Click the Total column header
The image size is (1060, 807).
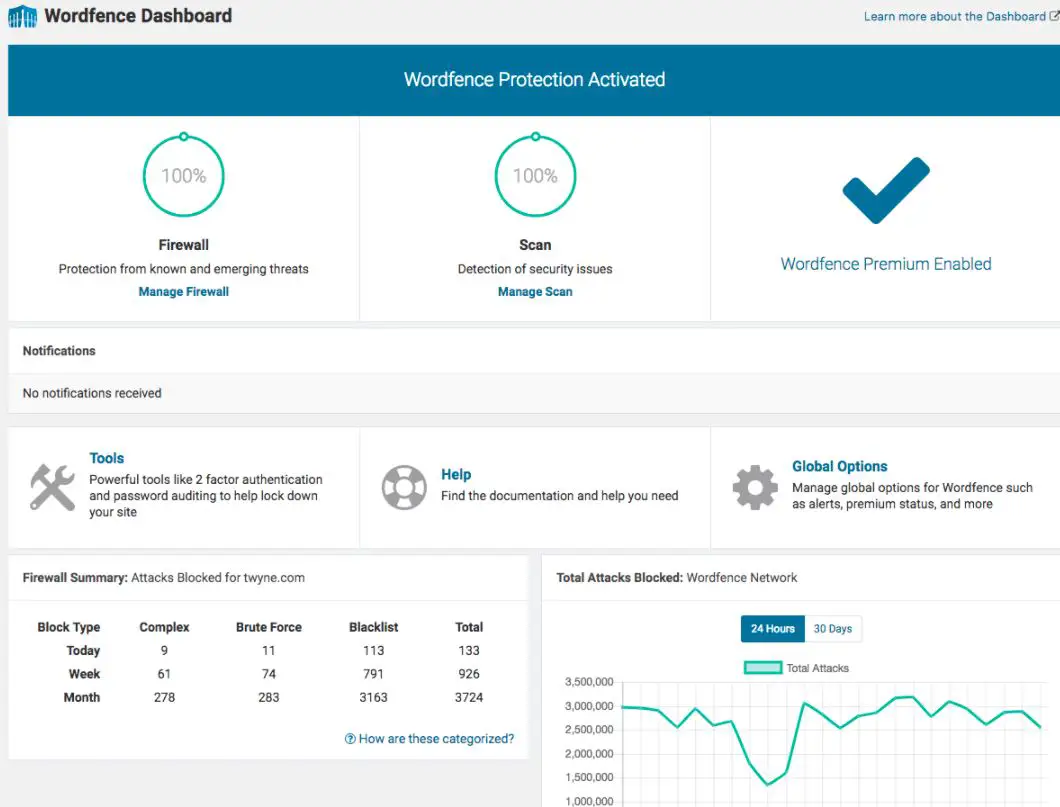pos(468,627)
